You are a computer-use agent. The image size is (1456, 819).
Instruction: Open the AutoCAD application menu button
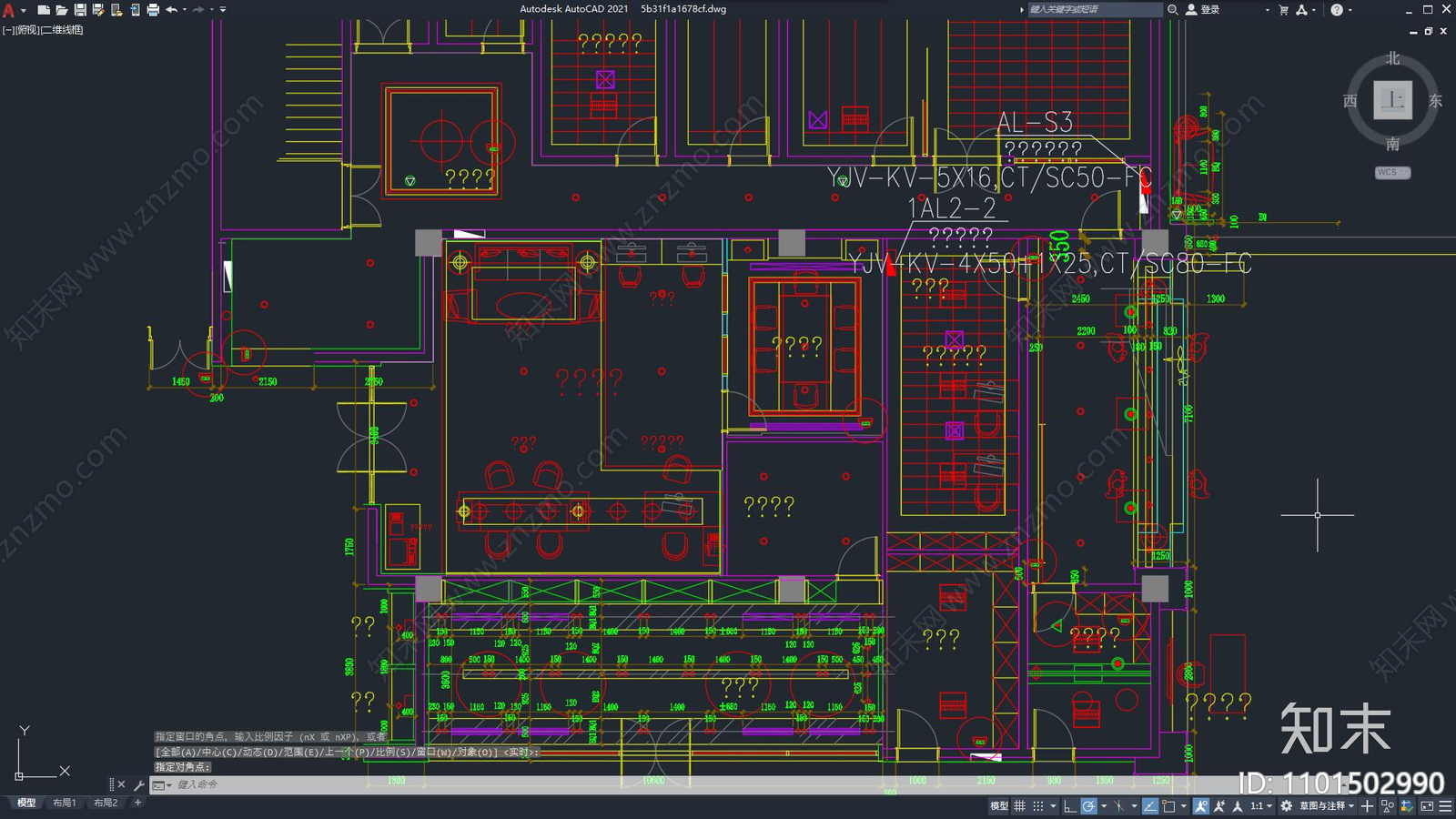coord(9,10)
